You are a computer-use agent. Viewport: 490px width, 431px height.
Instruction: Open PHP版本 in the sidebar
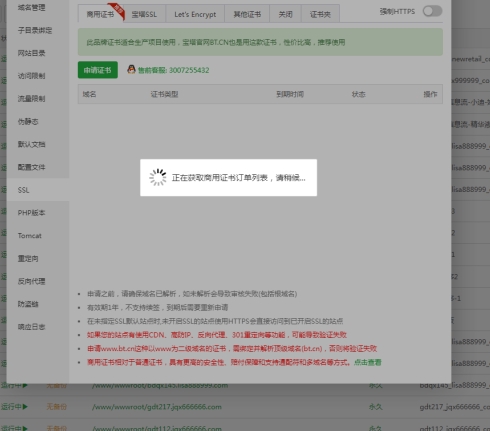pyautogui.click(x=31, y=213)
